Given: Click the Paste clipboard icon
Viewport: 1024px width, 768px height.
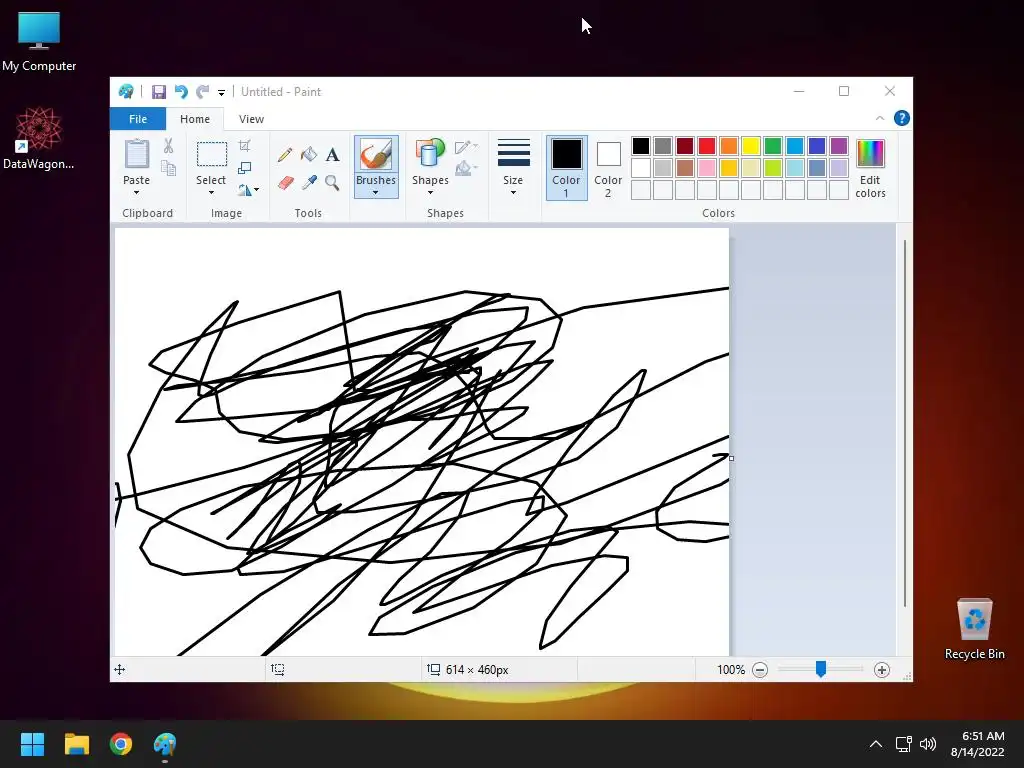Looking at the screenshot, I should (x=136, y=155).
